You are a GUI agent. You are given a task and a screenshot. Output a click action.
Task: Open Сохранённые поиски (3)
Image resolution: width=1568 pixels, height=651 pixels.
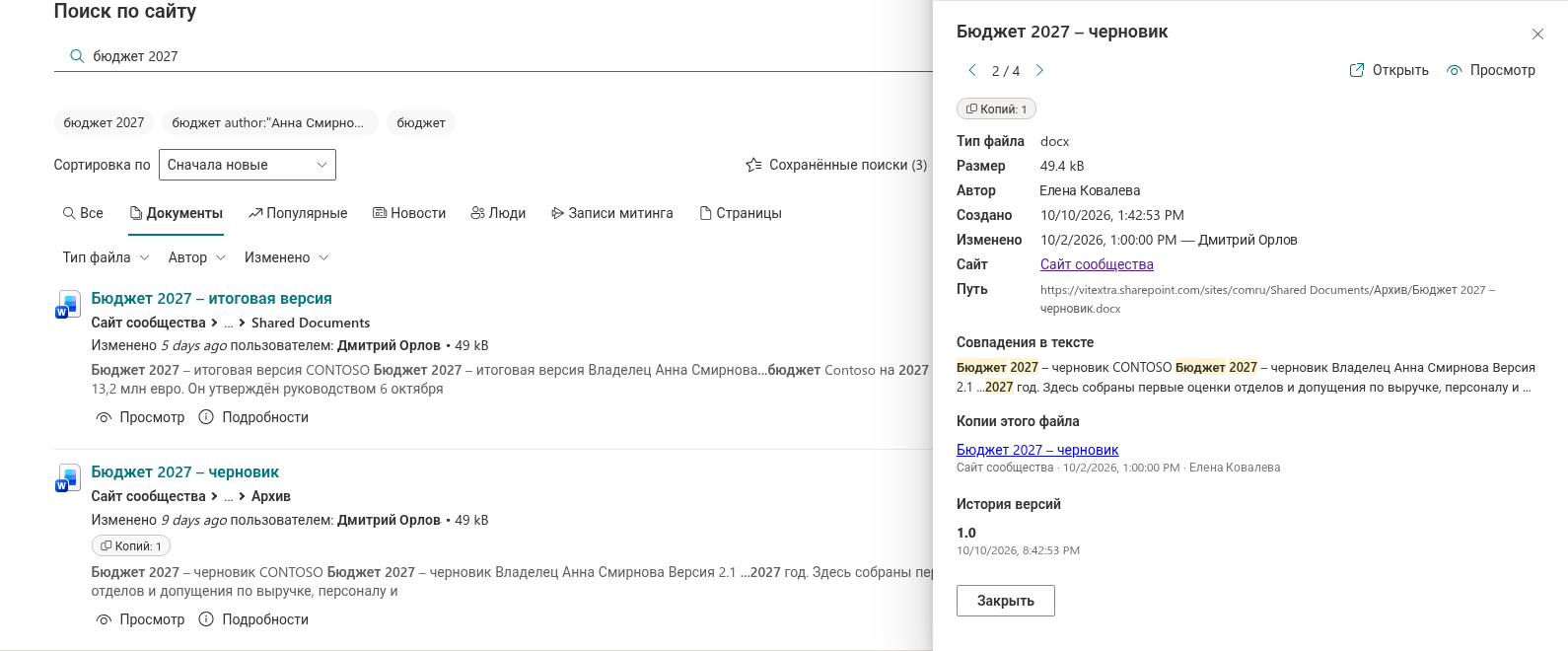click(x=836, y=165)
